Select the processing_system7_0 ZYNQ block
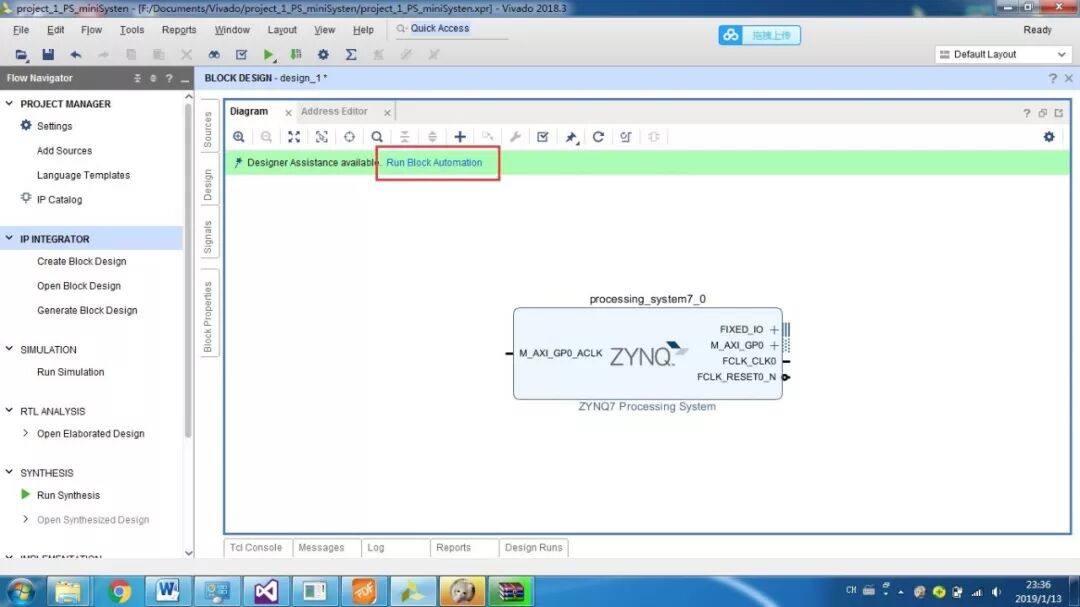The image size is (1080, 607). (x=647, y=353)
